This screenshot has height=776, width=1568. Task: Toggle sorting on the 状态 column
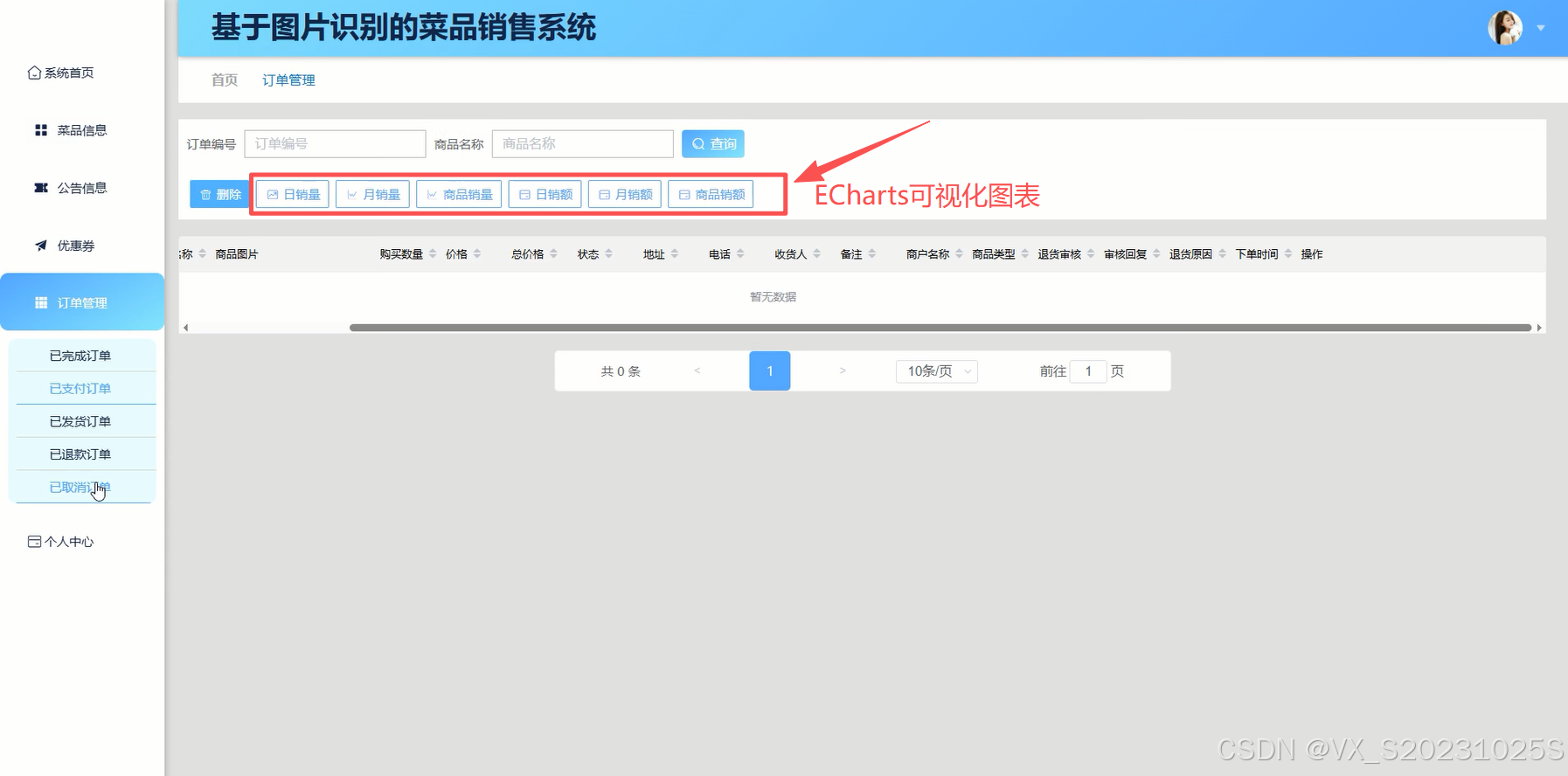(x=608, y=254)
